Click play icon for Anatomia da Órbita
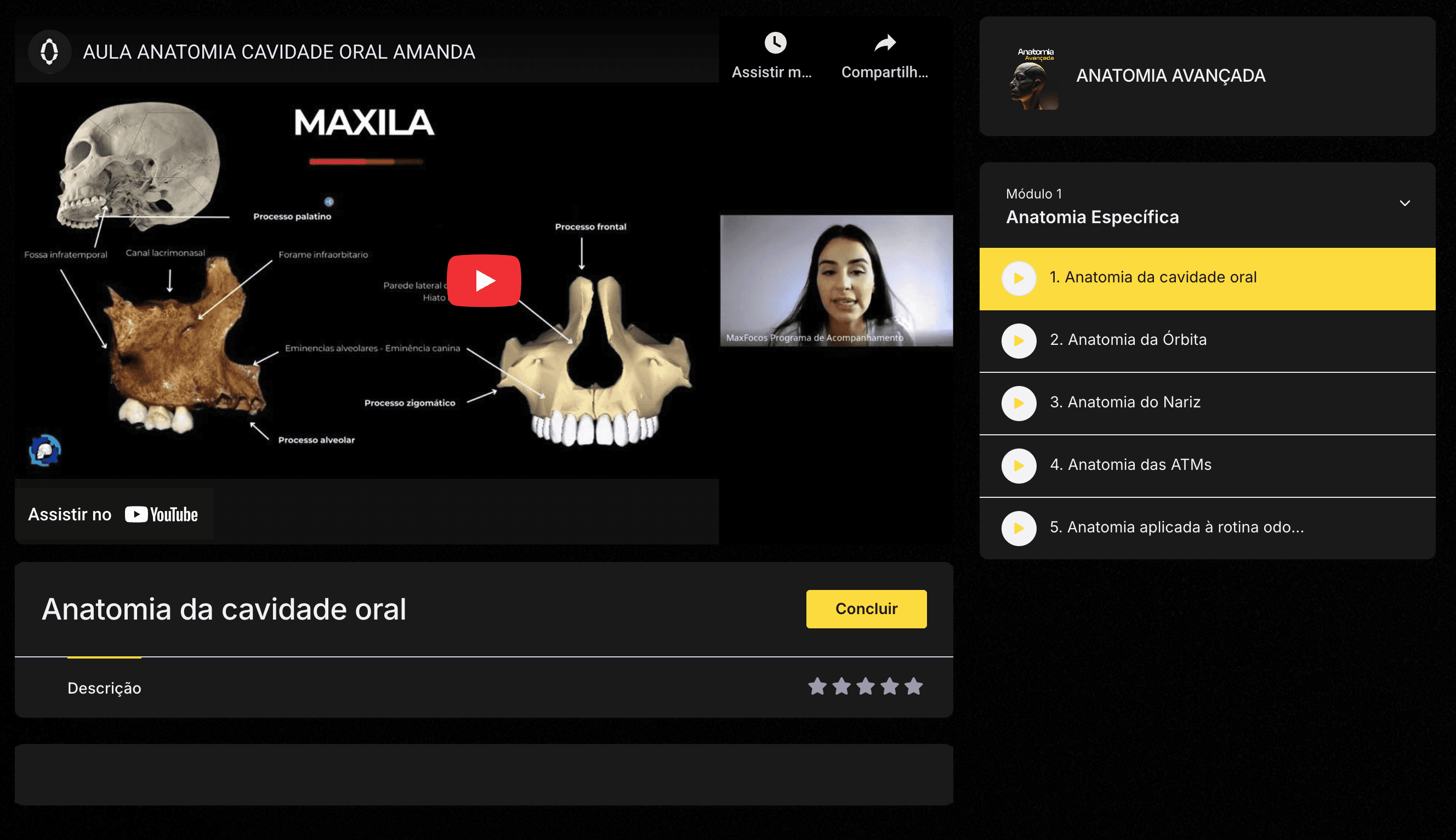1456x840 pixels. point(1019,341)
